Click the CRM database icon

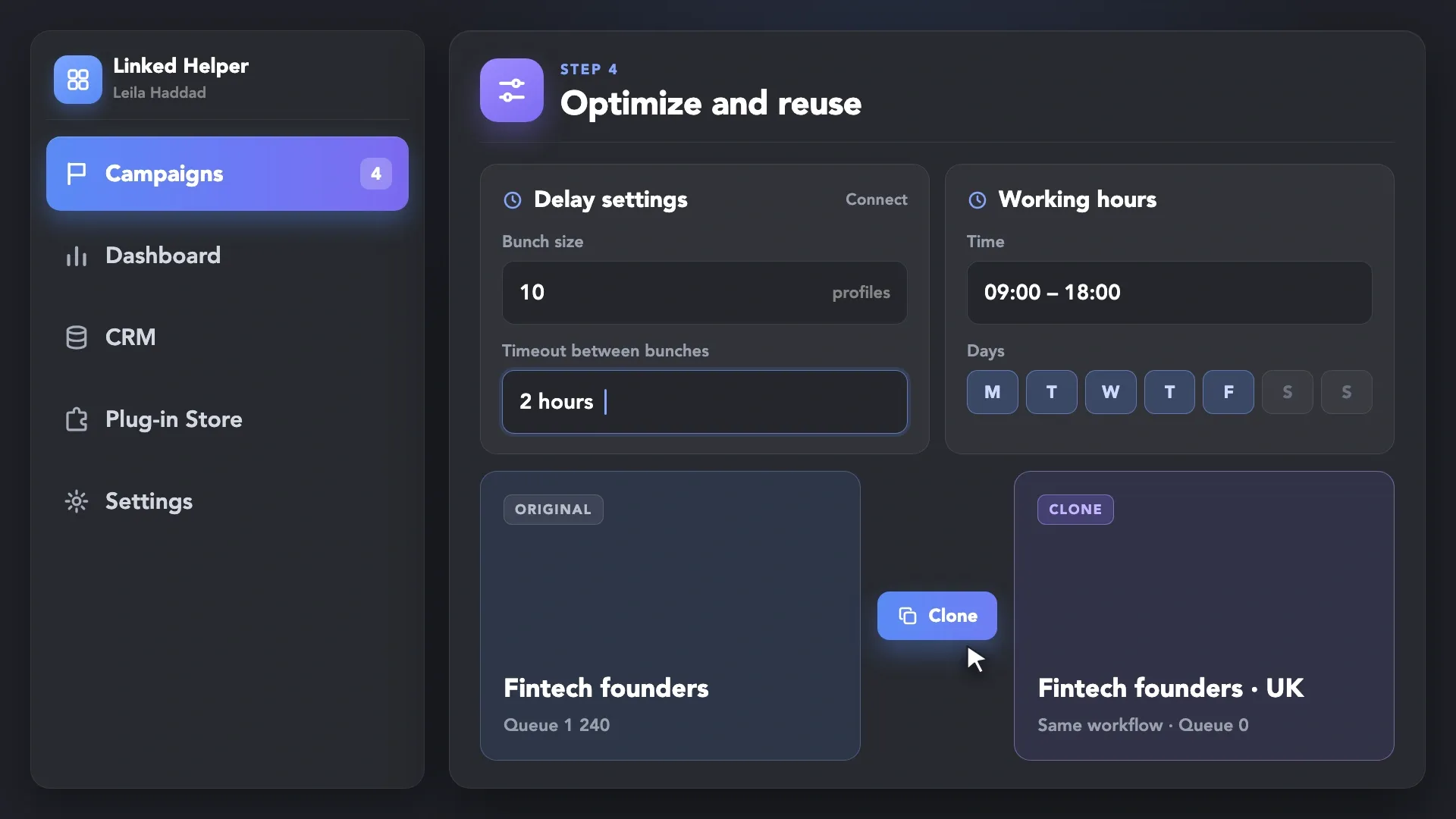coord(77,337)
